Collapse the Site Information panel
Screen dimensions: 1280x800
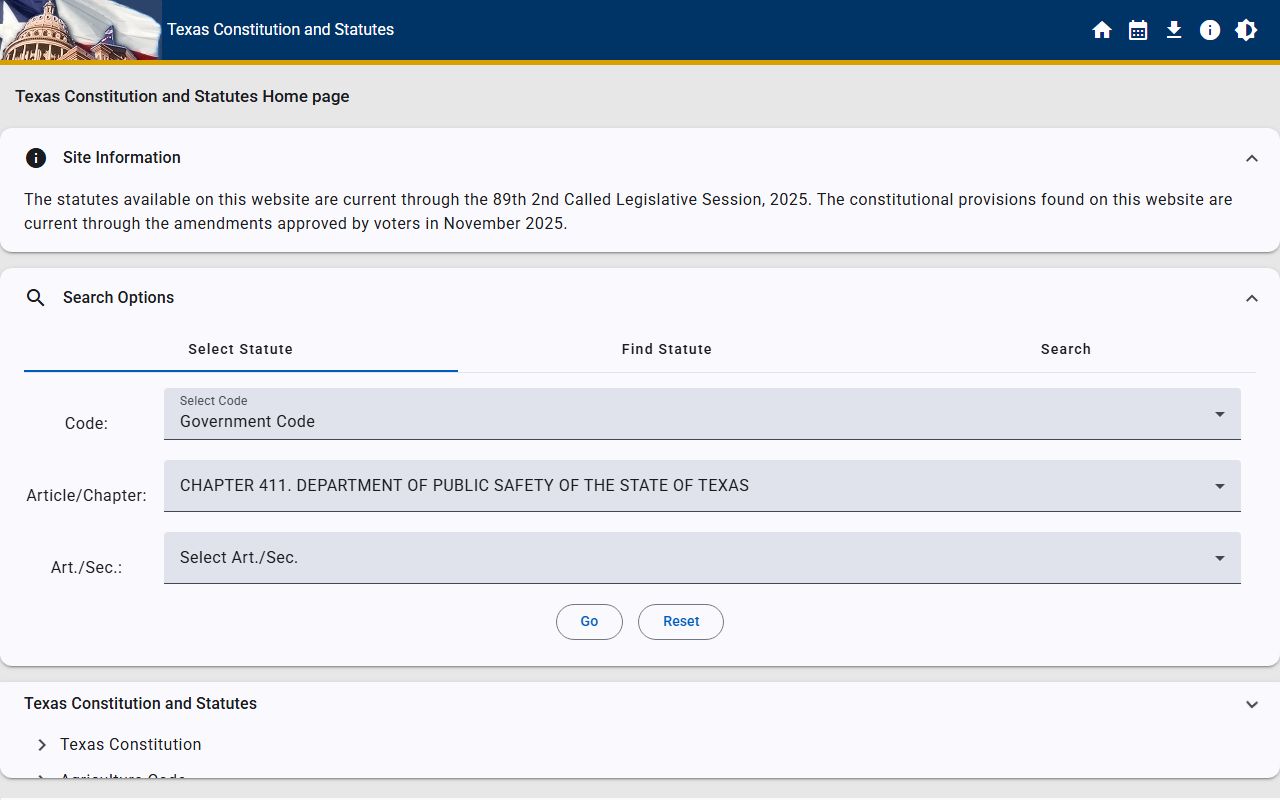(x=1252, y=158)
